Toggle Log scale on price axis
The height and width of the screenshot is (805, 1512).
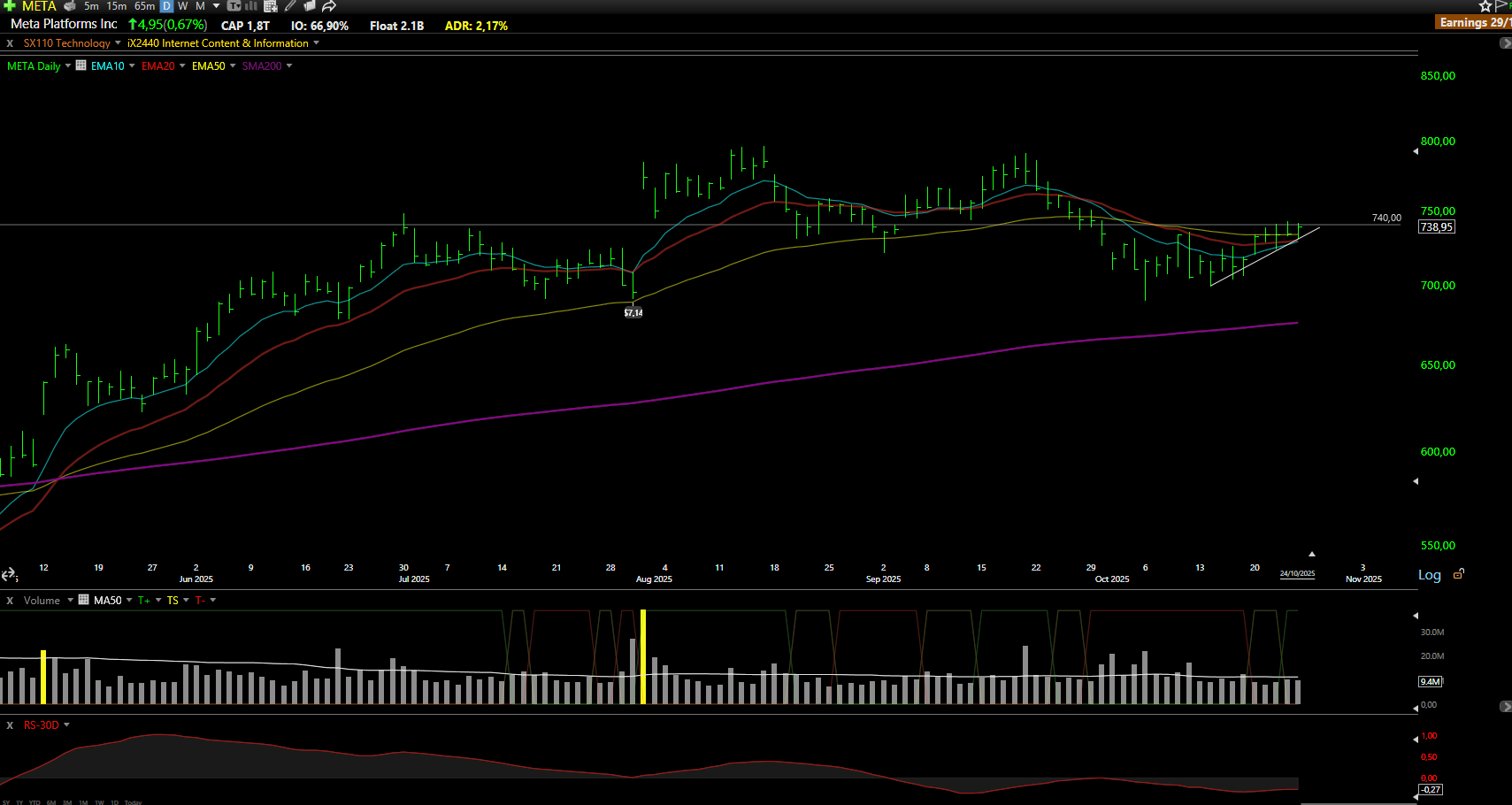[x=1430, y=575]
